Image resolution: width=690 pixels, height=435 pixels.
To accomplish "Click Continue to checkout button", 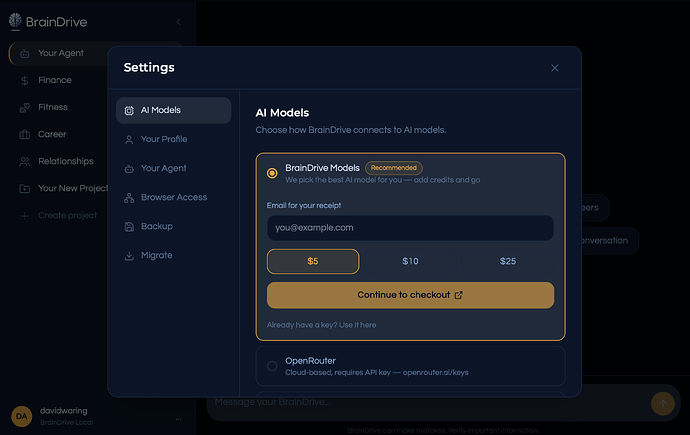I will (410, 295).
